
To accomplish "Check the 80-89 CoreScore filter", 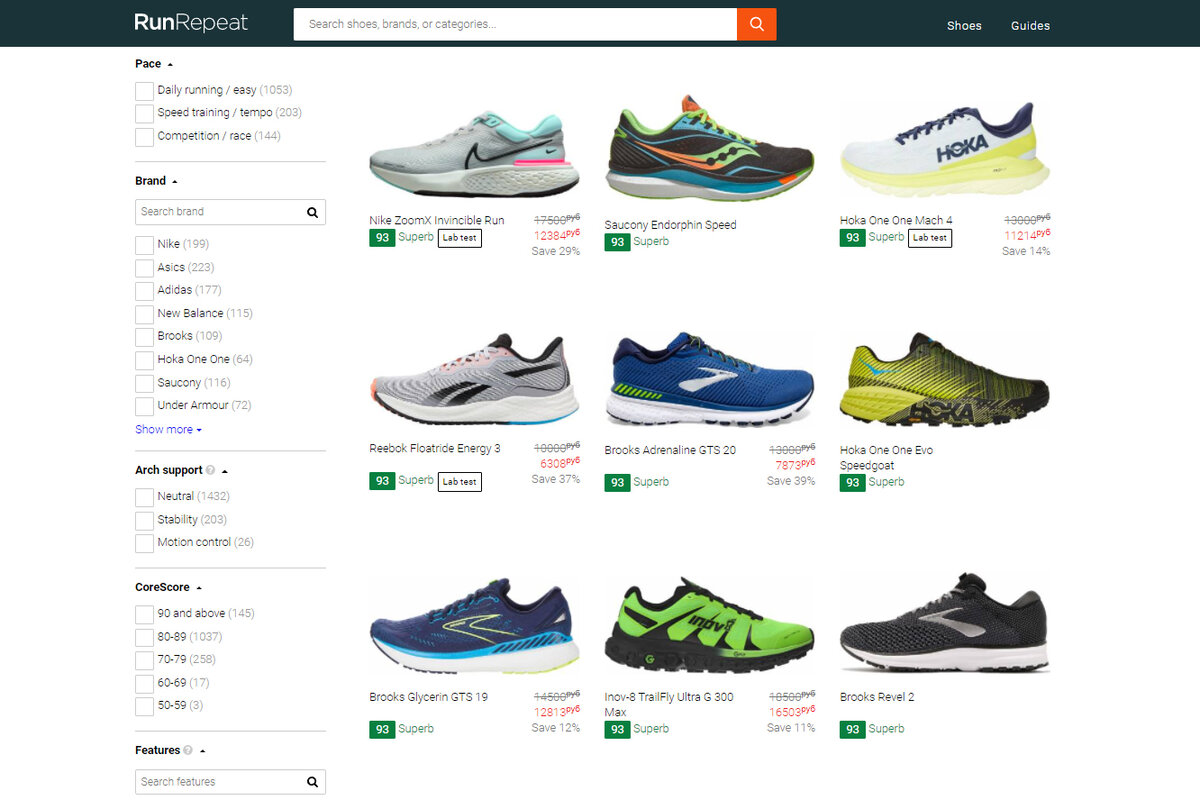I will point(144,637).
